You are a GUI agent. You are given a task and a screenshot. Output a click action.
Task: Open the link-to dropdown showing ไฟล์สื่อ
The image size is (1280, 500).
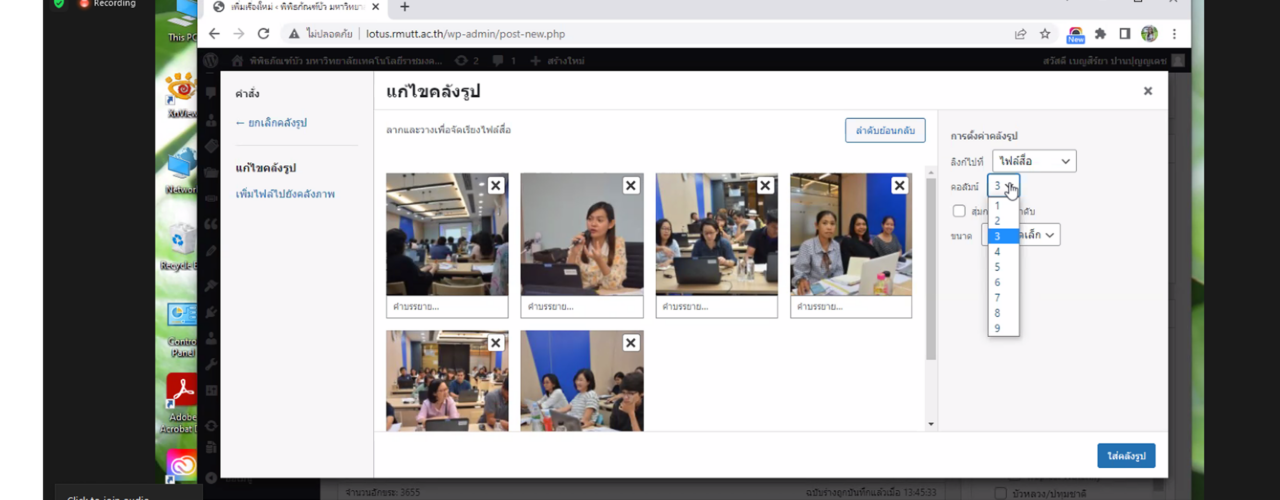tap(1034, 161)
